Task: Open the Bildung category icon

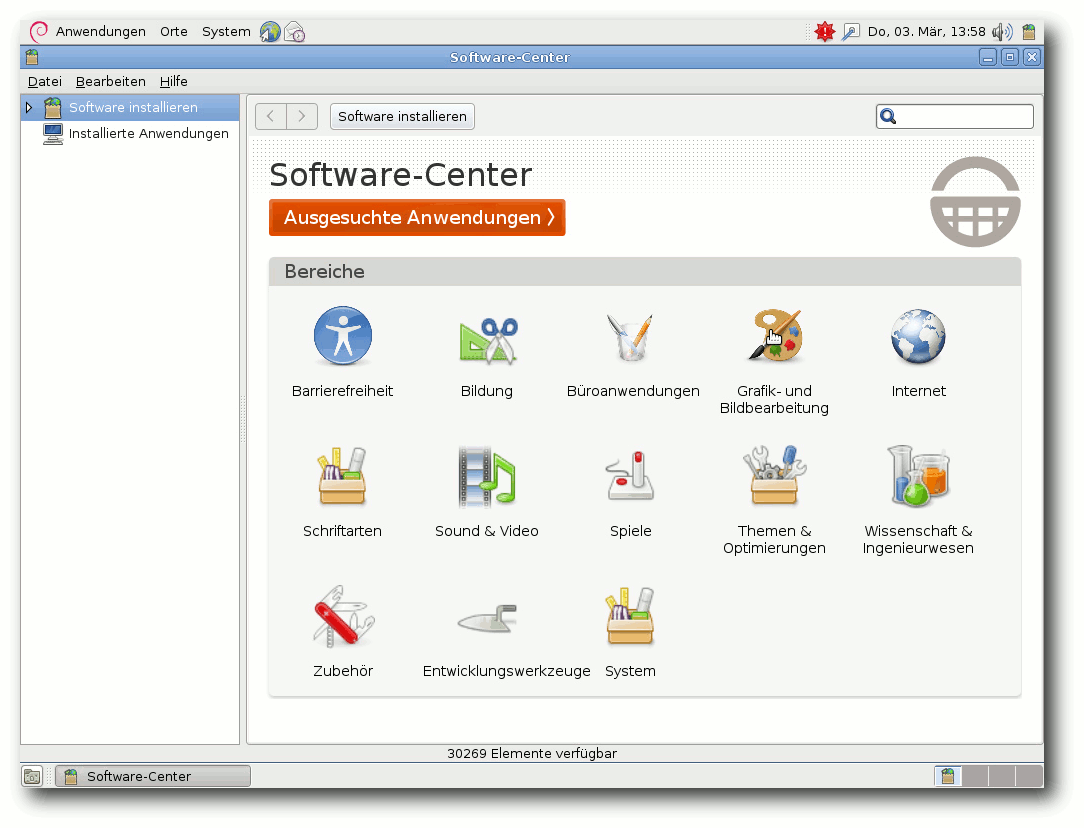Action: pyautogui.click(x=488, y=339)
